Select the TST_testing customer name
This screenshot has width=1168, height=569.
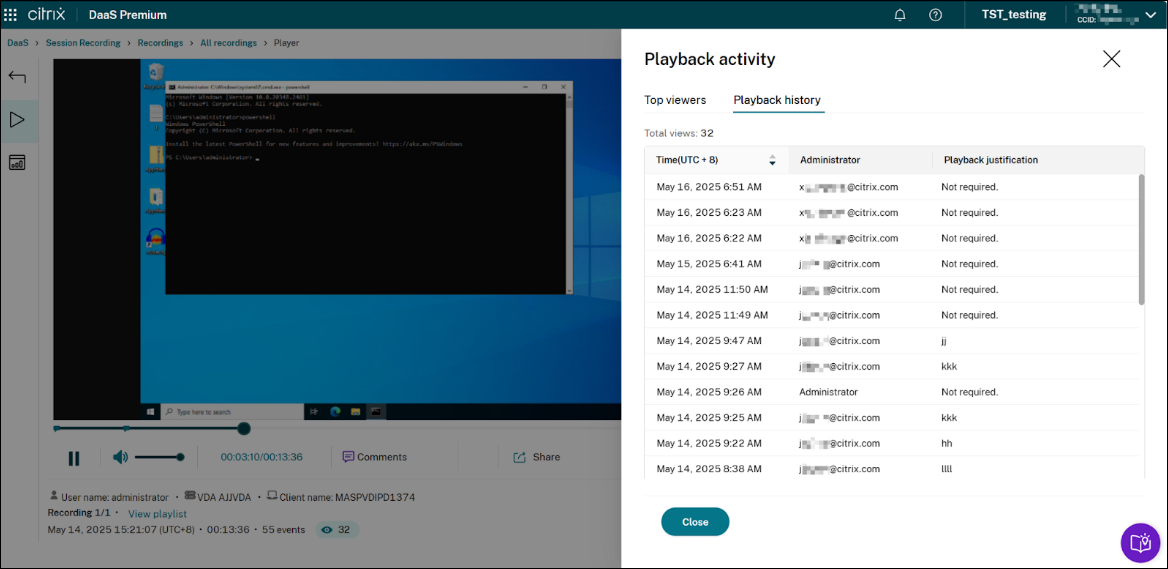pyautogui.click(x=1015, y=14)
